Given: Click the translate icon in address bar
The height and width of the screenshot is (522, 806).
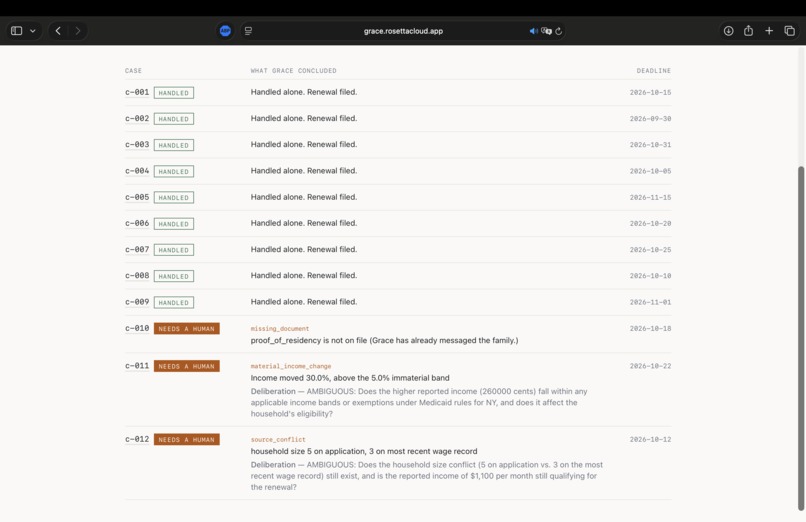Looking at the screenshot, I should click(546, 31).
